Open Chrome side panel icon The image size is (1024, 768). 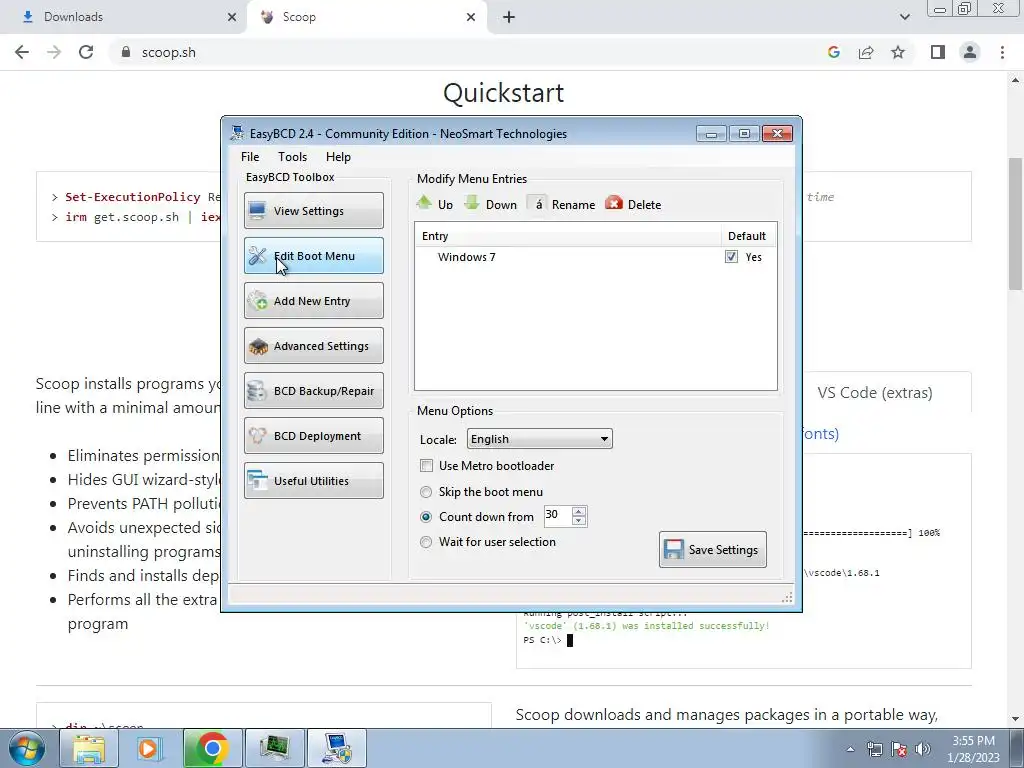938,52
